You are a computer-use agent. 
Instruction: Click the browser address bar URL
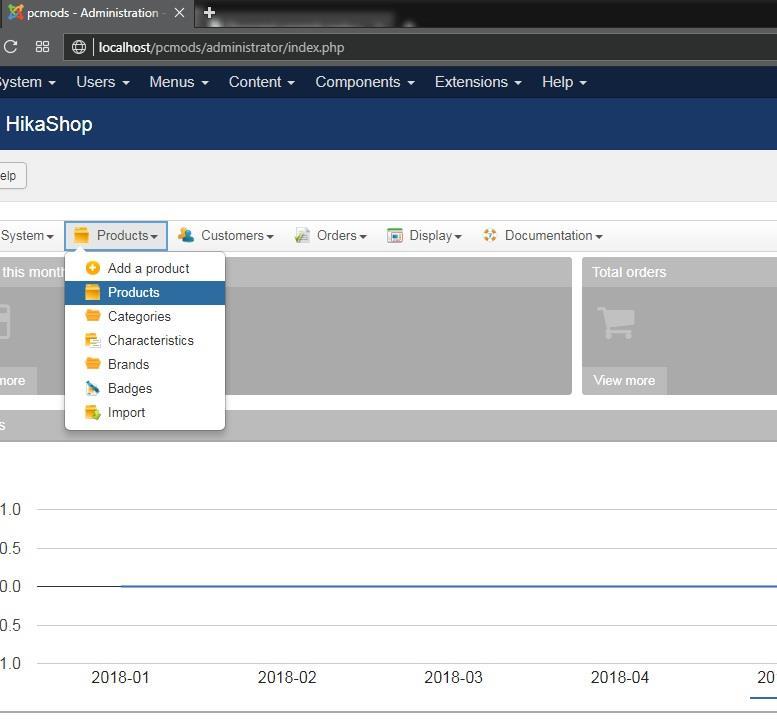coord(222,48)
